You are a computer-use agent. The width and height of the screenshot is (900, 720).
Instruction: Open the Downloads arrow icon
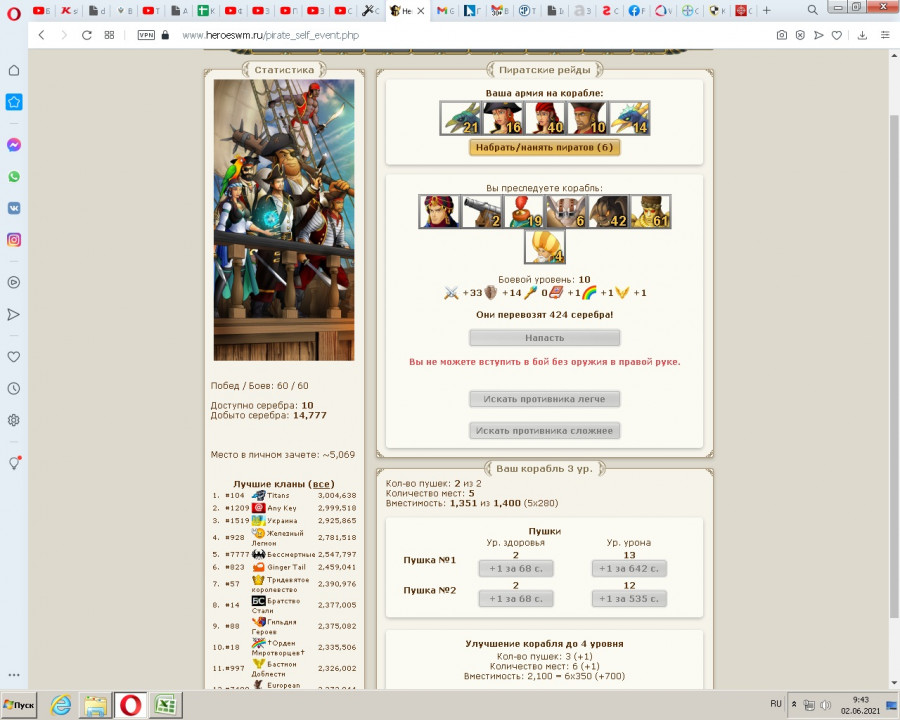tap(862, 35)
